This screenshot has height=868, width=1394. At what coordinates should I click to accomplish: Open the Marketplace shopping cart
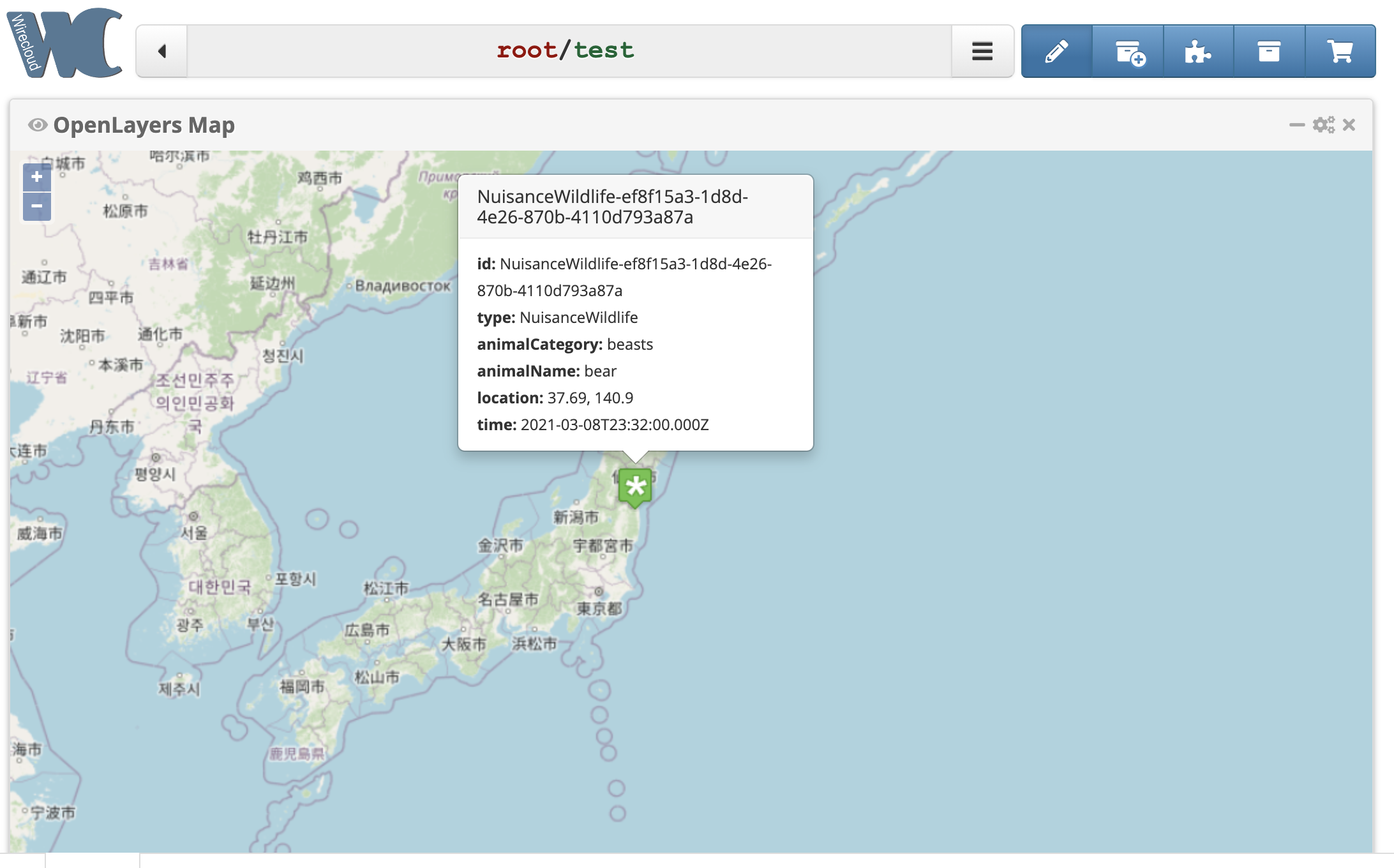(x=1340, y=51)
